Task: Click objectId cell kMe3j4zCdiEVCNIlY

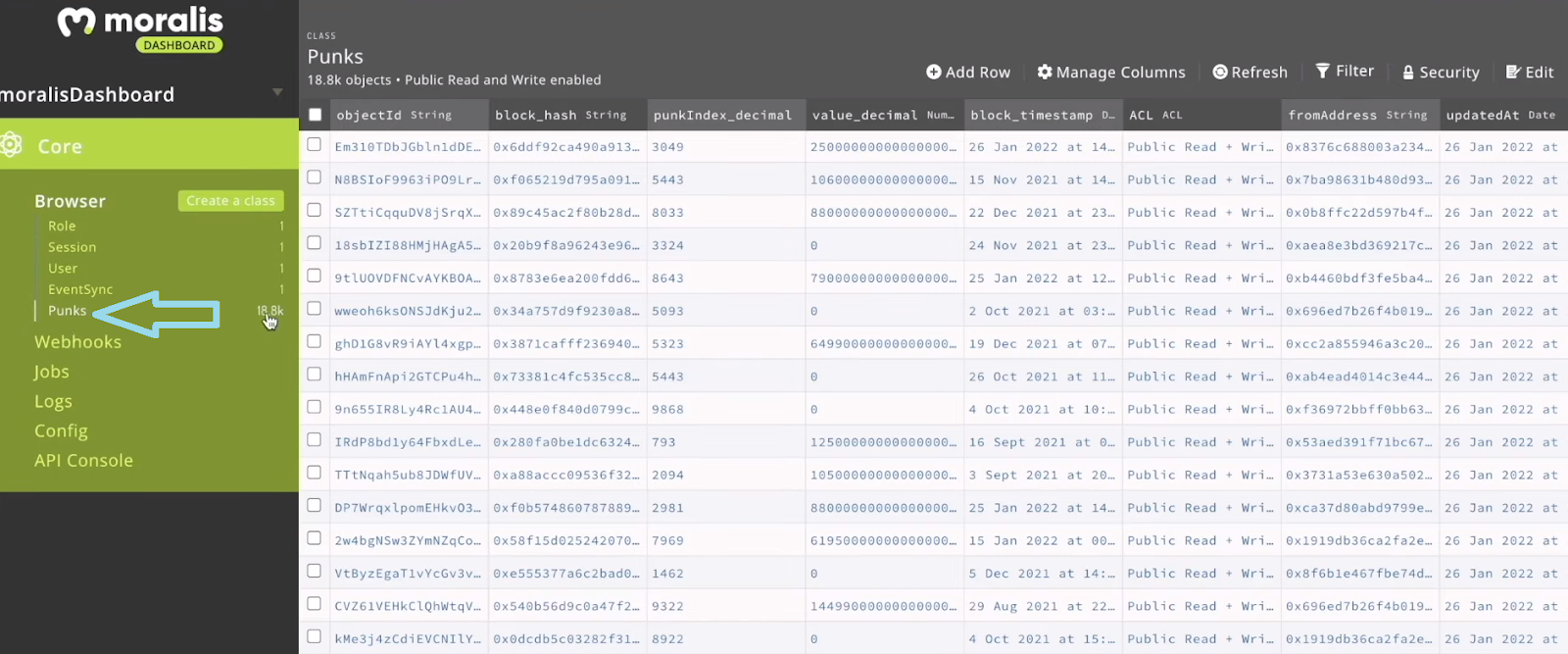Action: pos(410,638)
